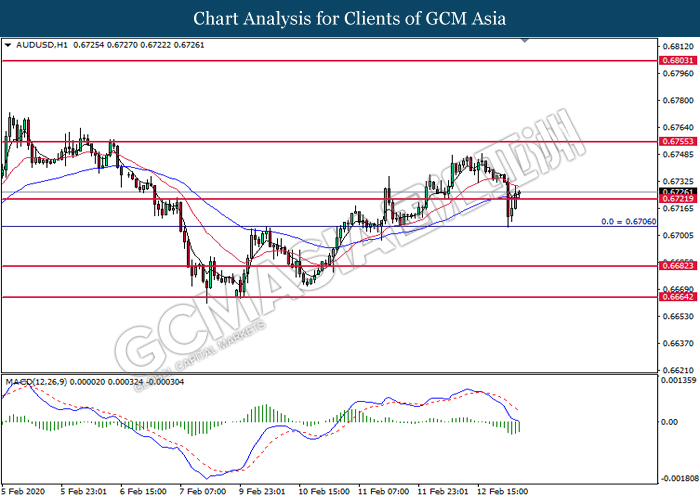Click the 9 Feb 23:01 time label
Image resolution: width=700 pixels, height=500 pixels.
tap(262, 492)
